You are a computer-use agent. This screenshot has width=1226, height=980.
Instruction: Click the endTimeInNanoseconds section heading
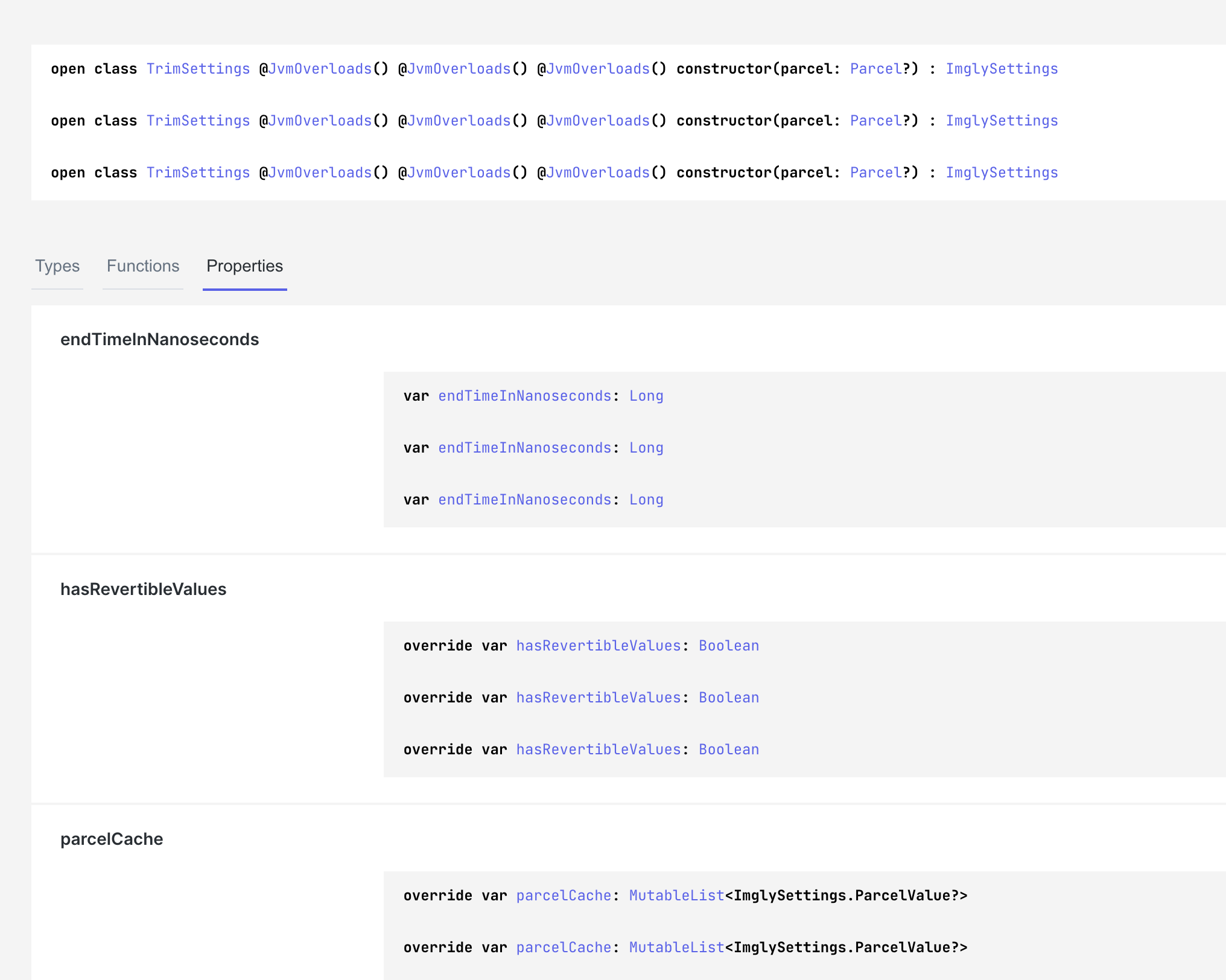click(x=159, y=339)
